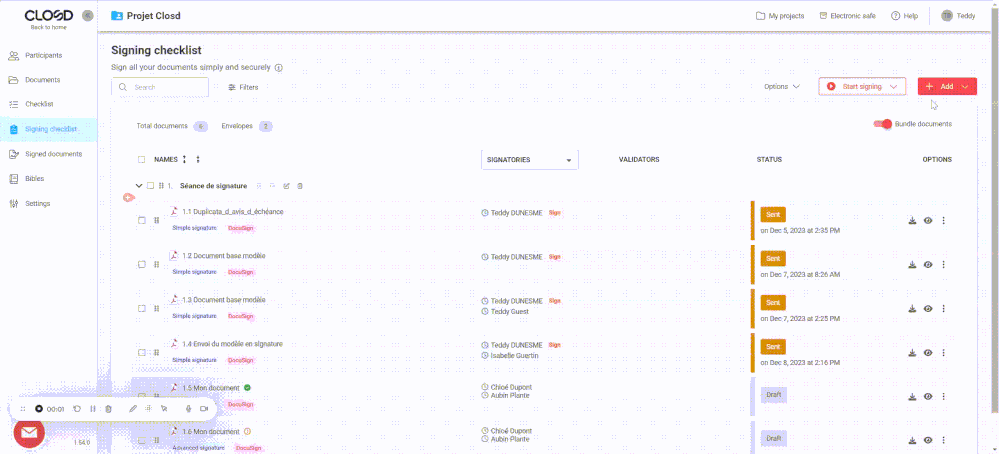The width and height of the screenshot is (999, 454).
Task: Collapse the sidebar with the arrow icon
Action: point(88,16)
